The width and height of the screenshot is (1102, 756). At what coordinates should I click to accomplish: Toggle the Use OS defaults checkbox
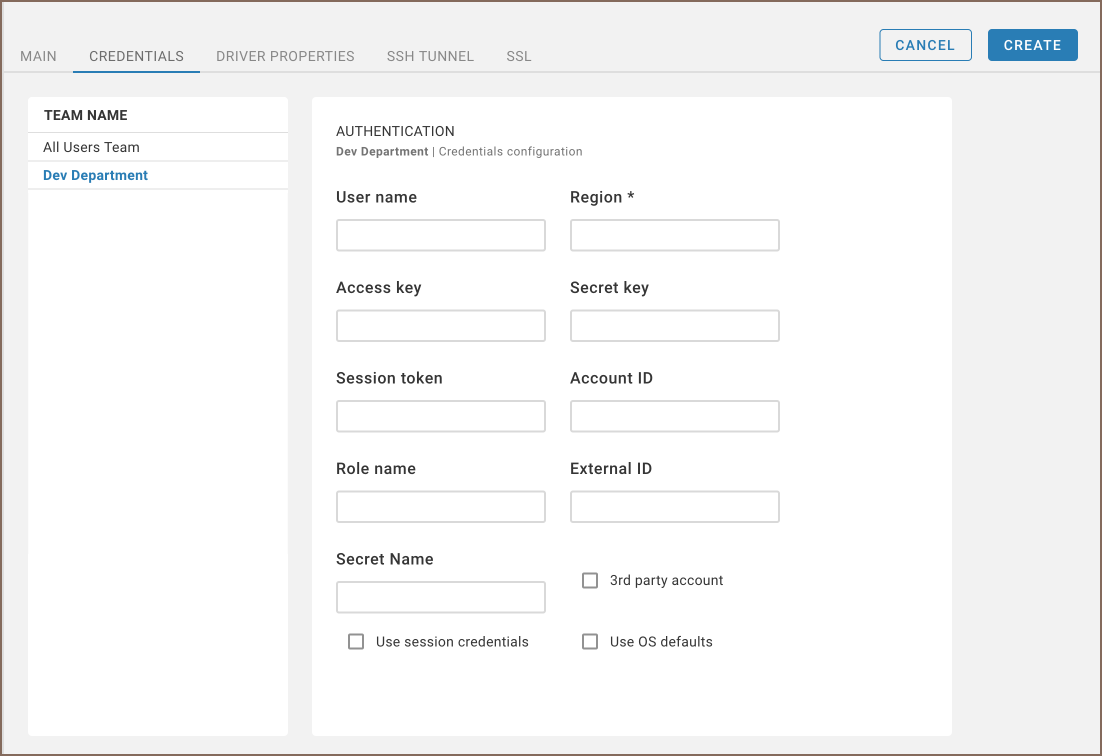click(590, 642)
